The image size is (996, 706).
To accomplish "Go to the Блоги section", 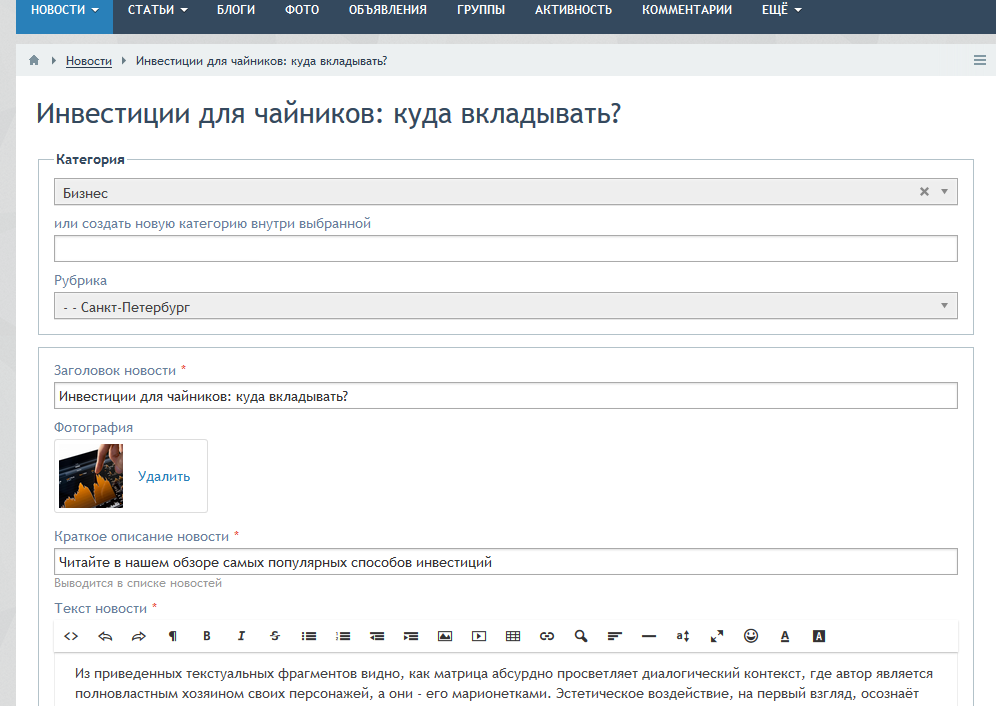I will click(x=236, y=10).
